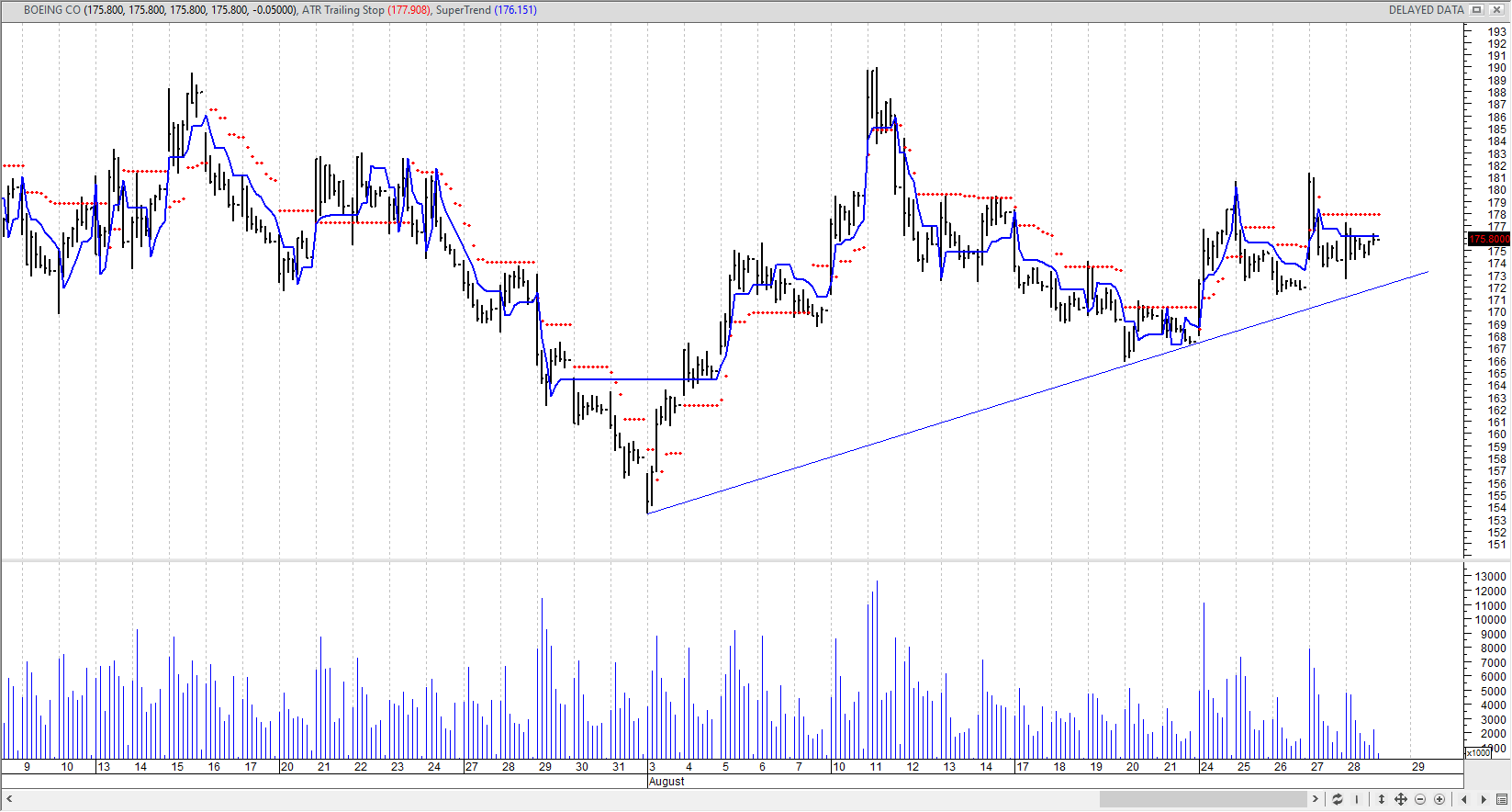Viewport: 1512px width, 812px height.
Task: Click the refresh chart icon
Action: (1338, 799)
